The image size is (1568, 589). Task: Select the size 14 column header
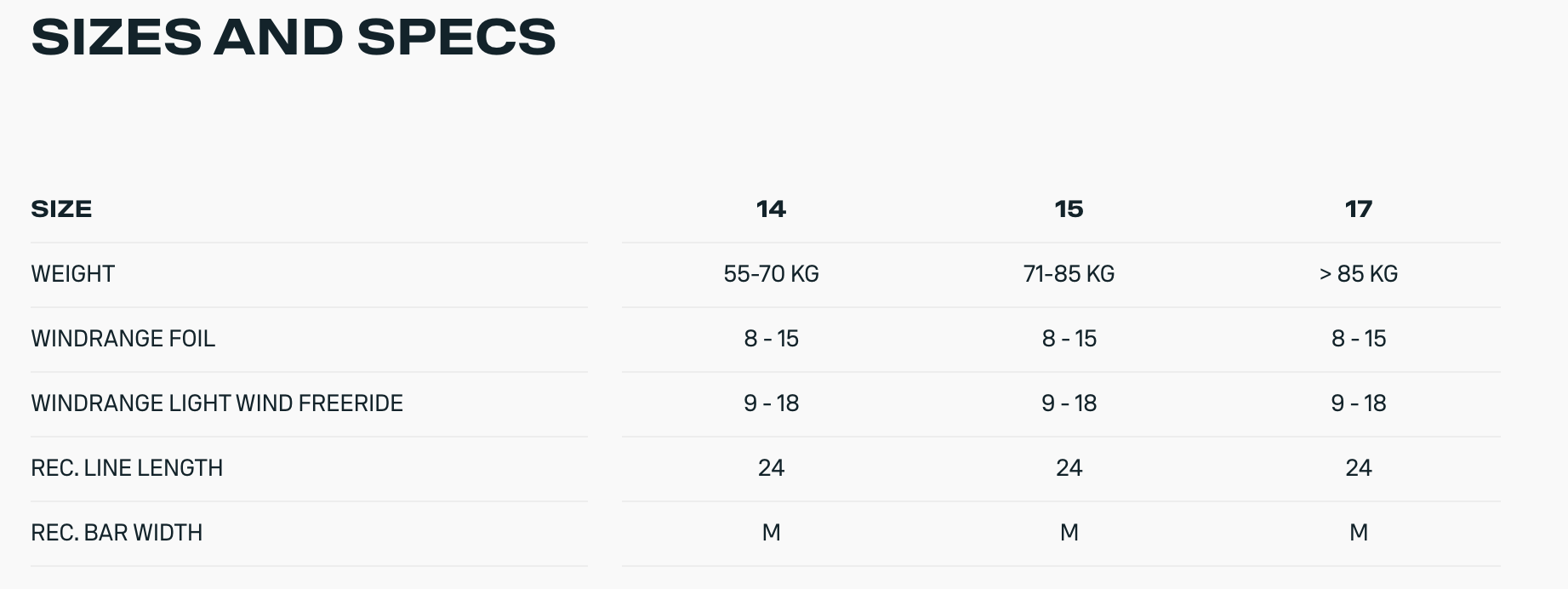pyautogui.click(x=771, y=209)
